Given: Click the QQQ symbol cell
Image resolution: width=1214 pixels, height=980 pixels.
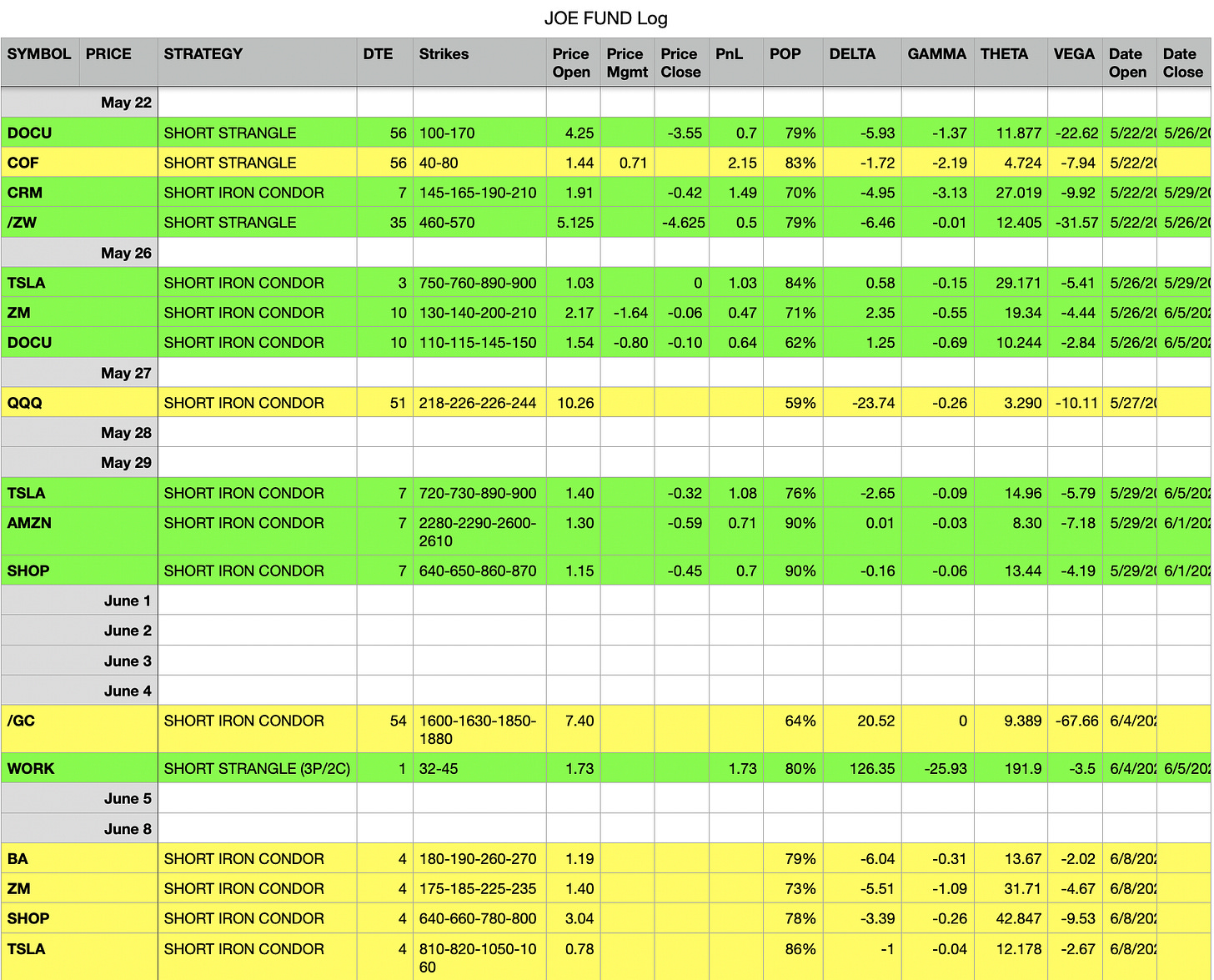Looking at the screenshot, I should coord(79,403).
